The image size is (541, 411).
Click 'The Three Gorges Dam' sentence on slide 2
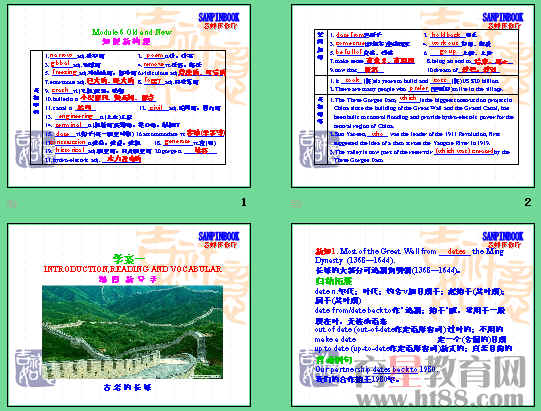[x=424, y=112]
